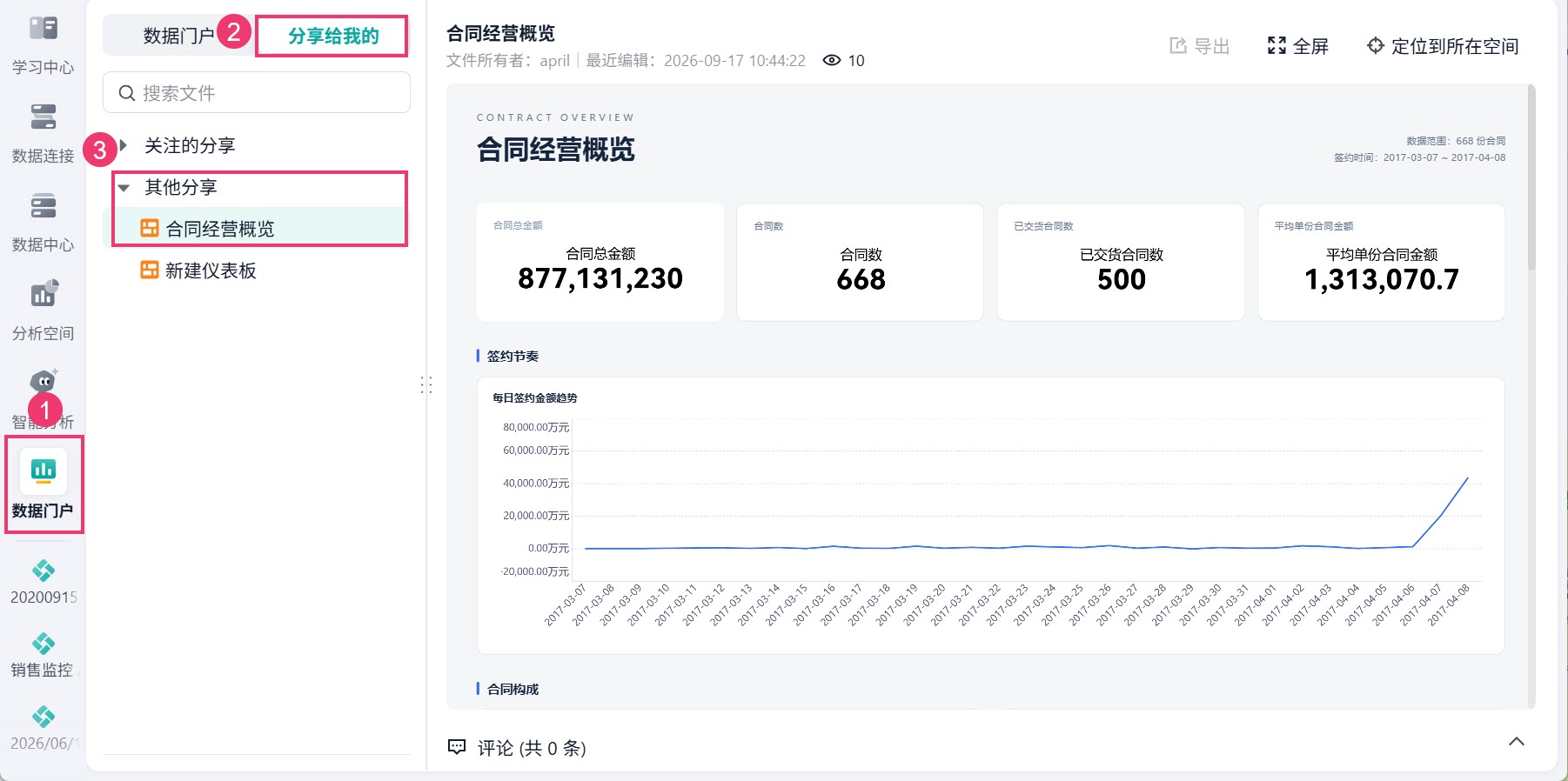
Task: Click the 全屏 fullscreen button
Action: (1297, 46)
